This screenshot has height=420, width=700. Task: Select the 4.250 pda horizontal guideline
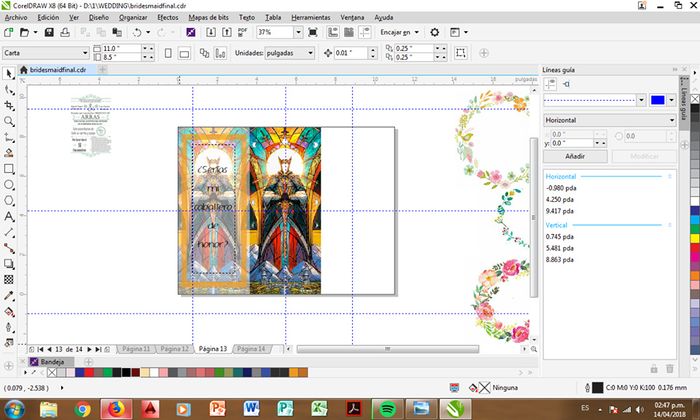click(560, 199)
